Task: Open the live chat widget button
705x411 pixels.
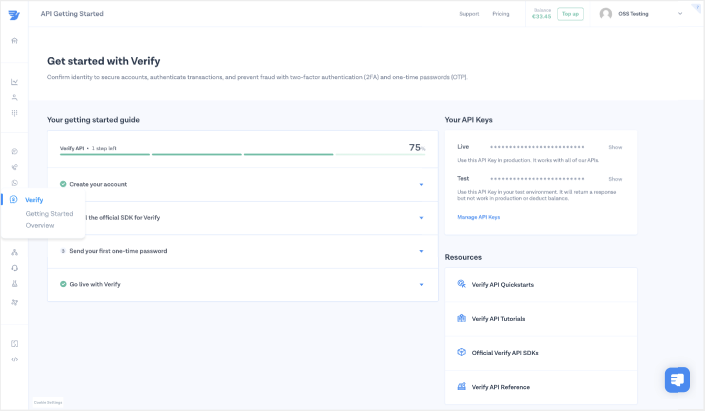Action: (x=677, y=380)
